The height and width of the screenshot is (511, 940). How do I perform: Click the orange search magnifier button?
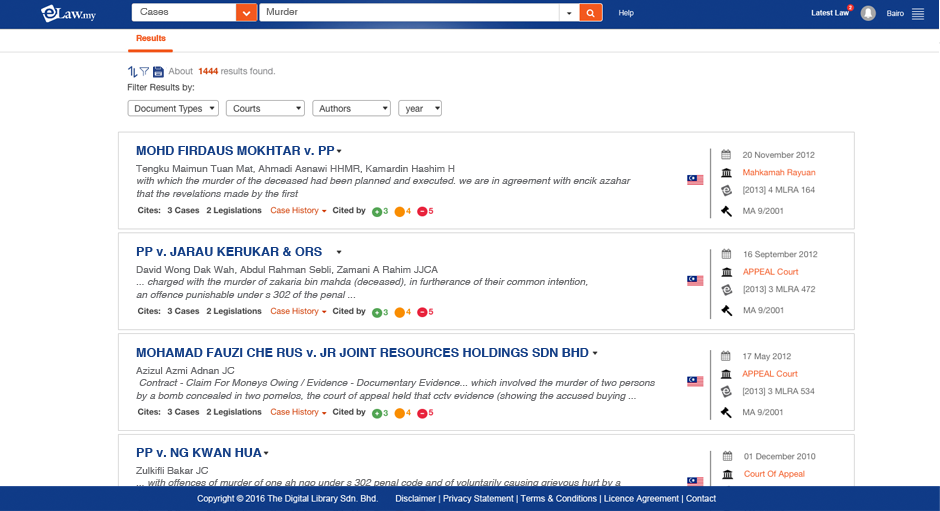(x=591, y=13)
